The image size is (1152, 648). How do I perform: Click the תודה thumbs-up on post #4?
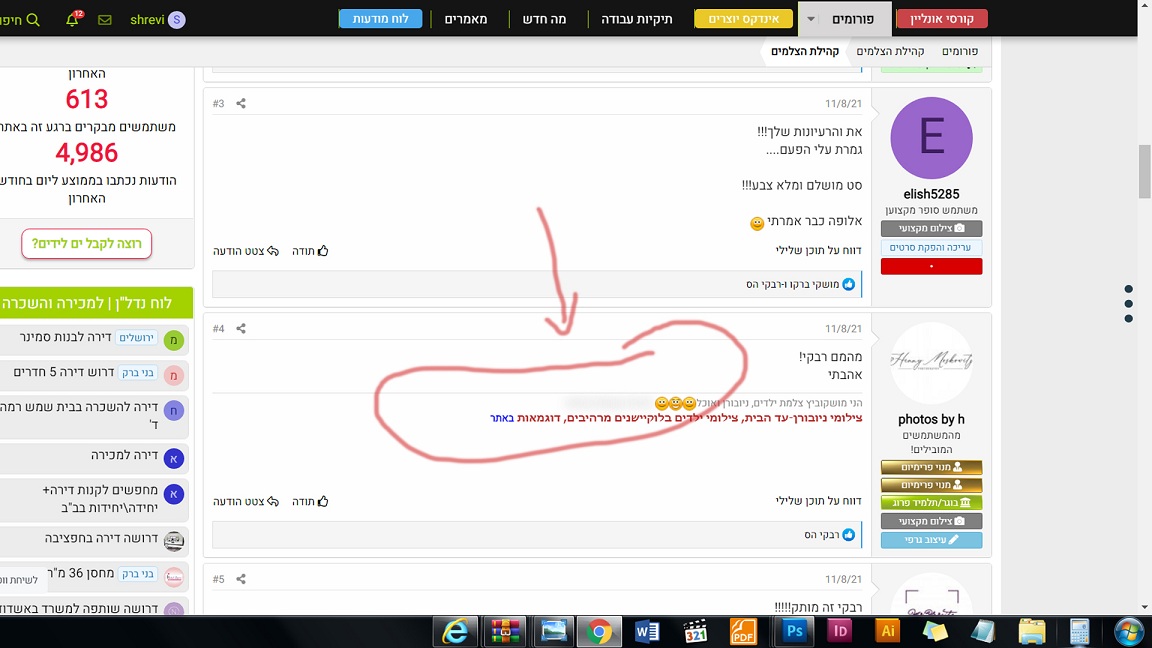click(310, 502)
